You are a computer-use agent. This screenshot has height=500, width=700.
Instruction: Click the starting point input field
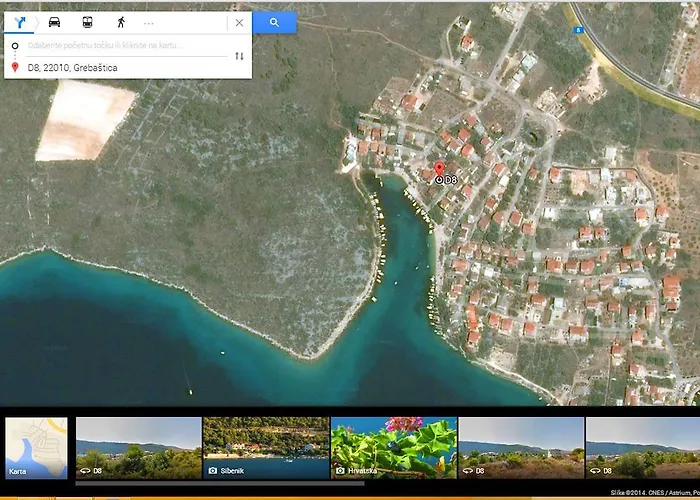[x=120, y=46]
